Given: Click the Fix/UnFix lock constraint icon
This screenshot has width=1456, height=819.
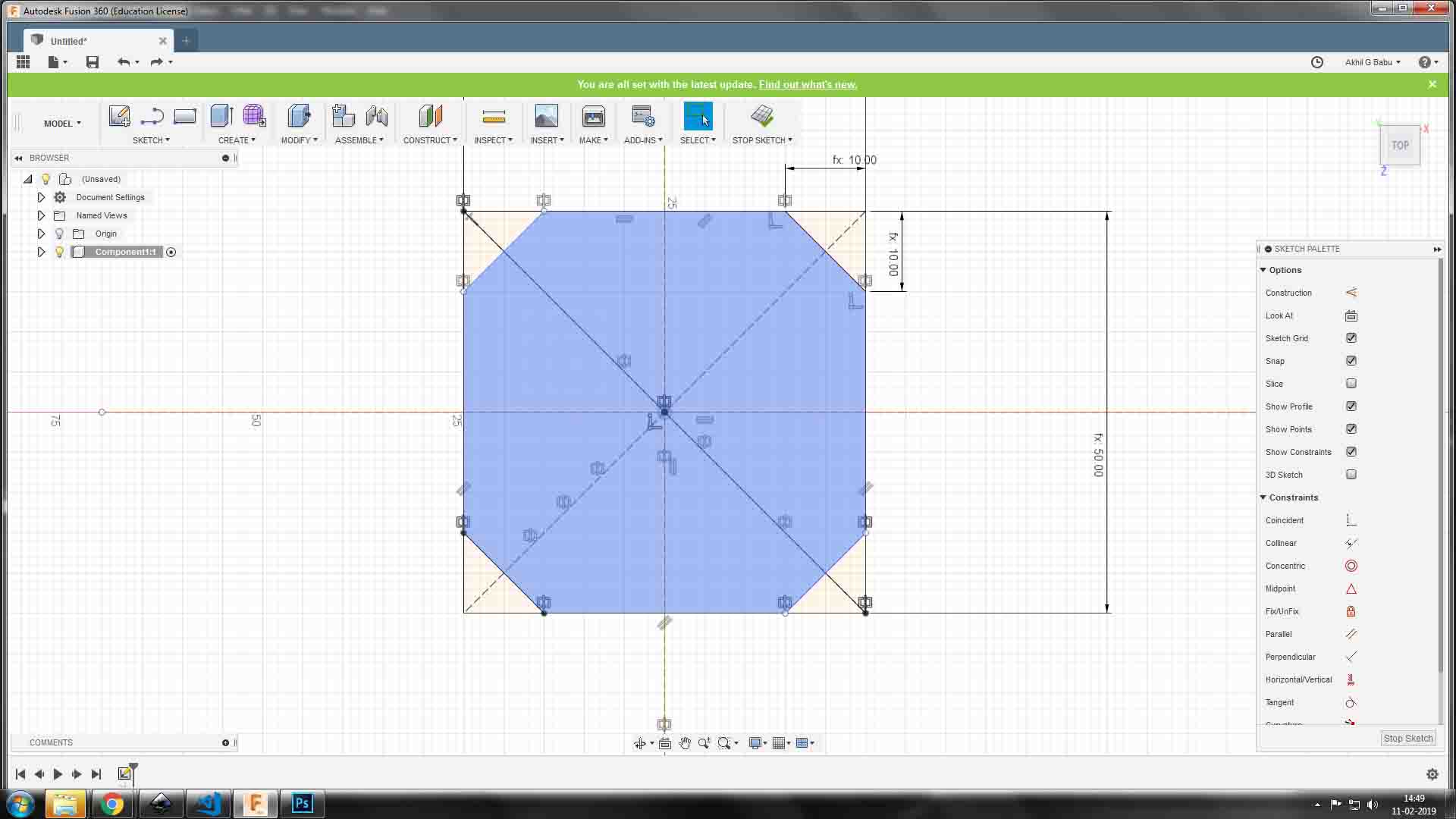Looking at the screenshot, I should (x=1351, y=611).
